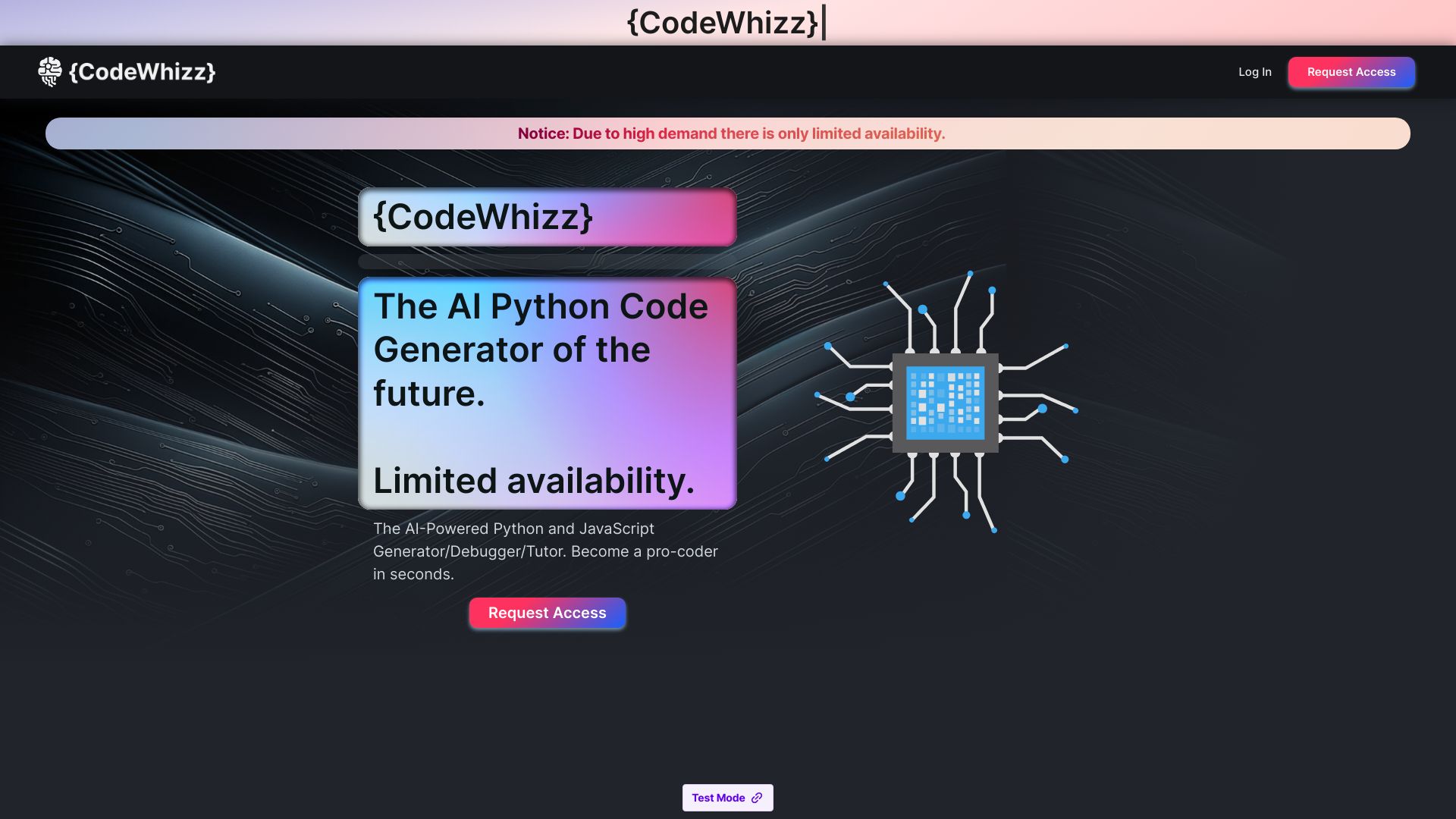Click the blinking cursor after top title
Image resolution: width=1456 pixels, height=819 pixels.
824,23
